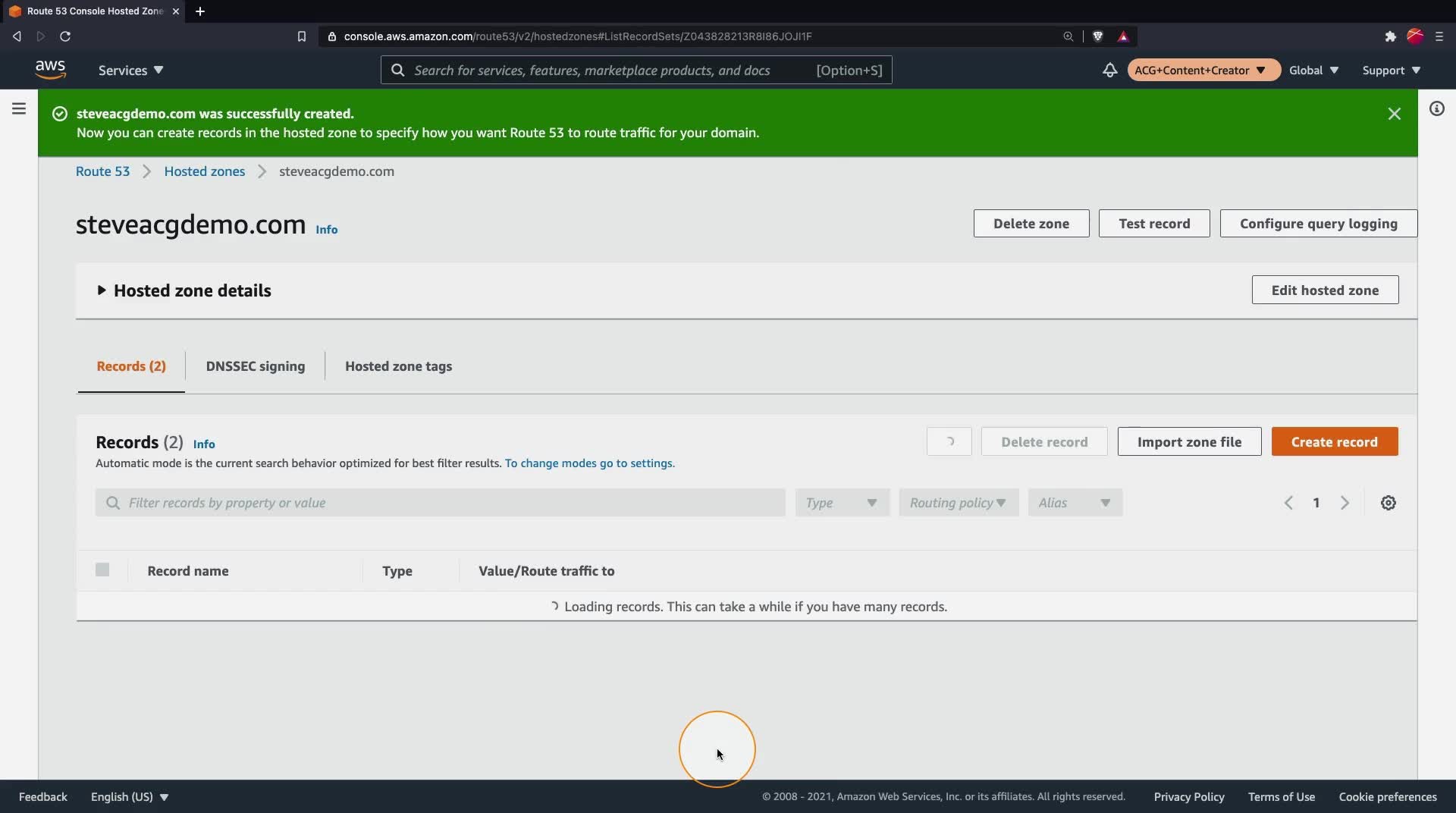Click the AWS logo home icon
This screenshot has width=1456, height=813.
[50, 69]
